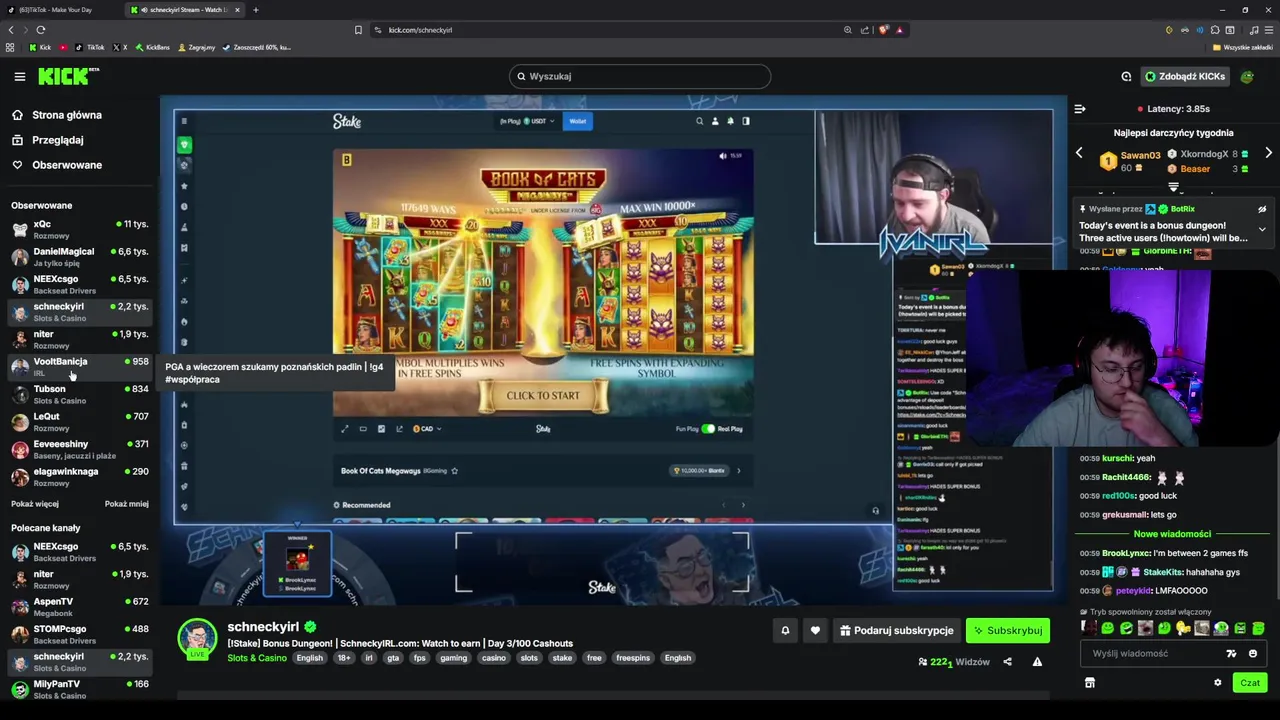This screenshot has height=720, width=1280.
Task: Open VooltBanicja channel in sidebar
Action: pos(78,367)
